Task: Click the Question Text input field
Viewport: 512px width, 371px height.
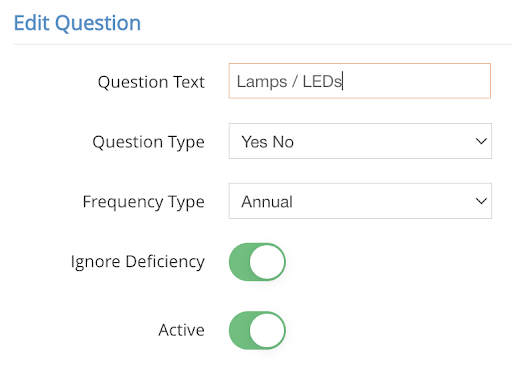Action: point(360,81)
